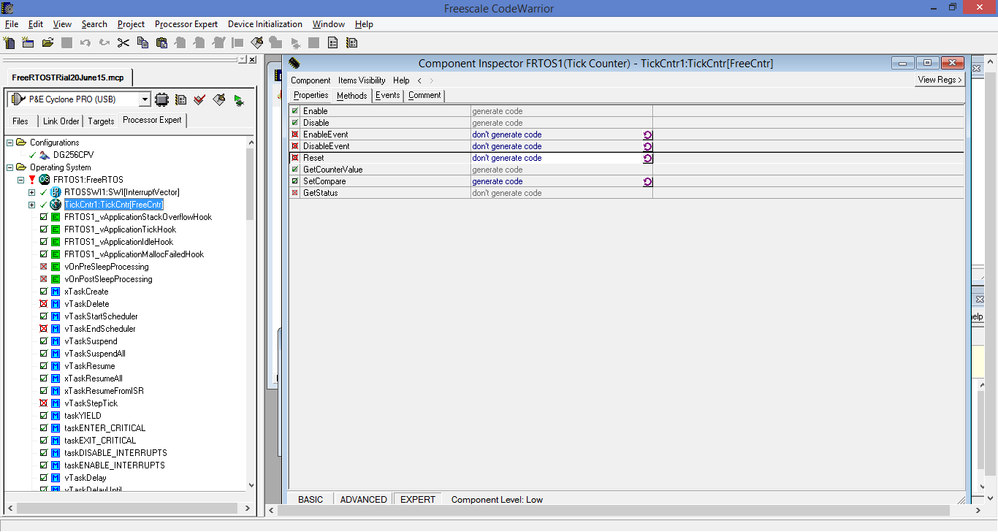Click the Undo arrow in main toolbar
998x532 pixels.
pyautogui.click(x=85, y=43)
